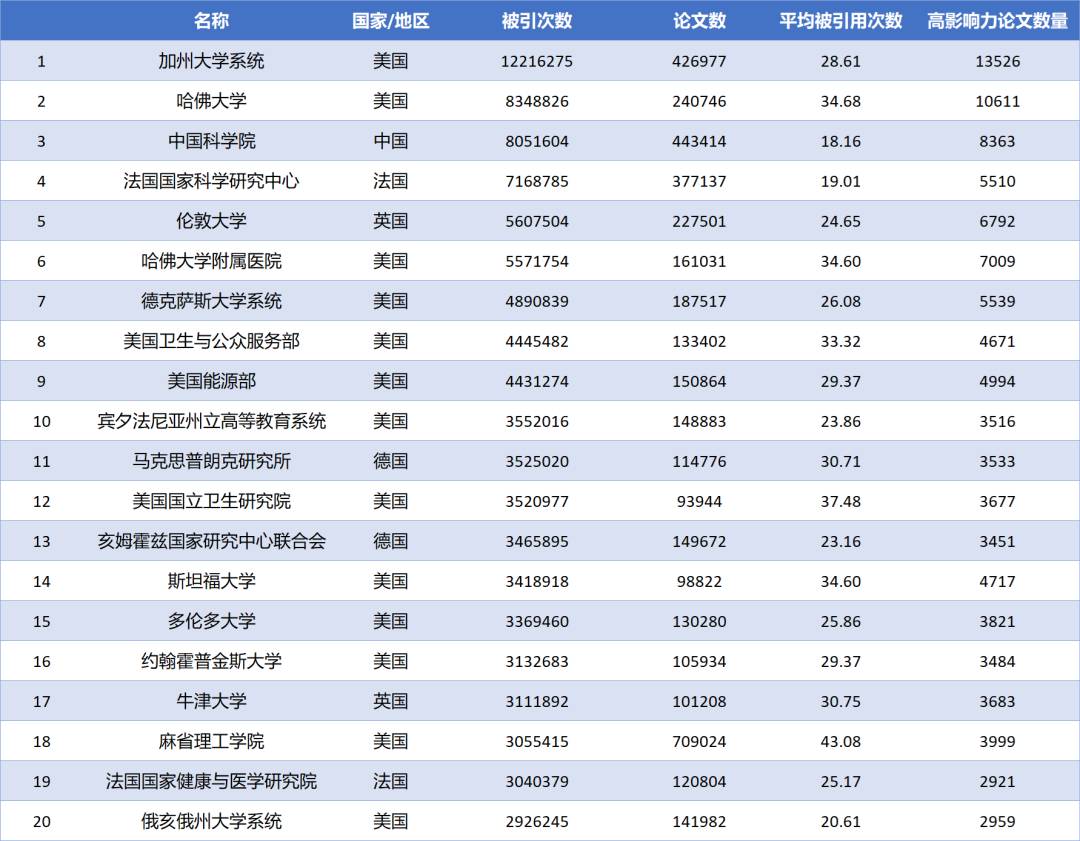Select 麻省理工学院 in the list
1080x841 pixels.
[213, 740]
